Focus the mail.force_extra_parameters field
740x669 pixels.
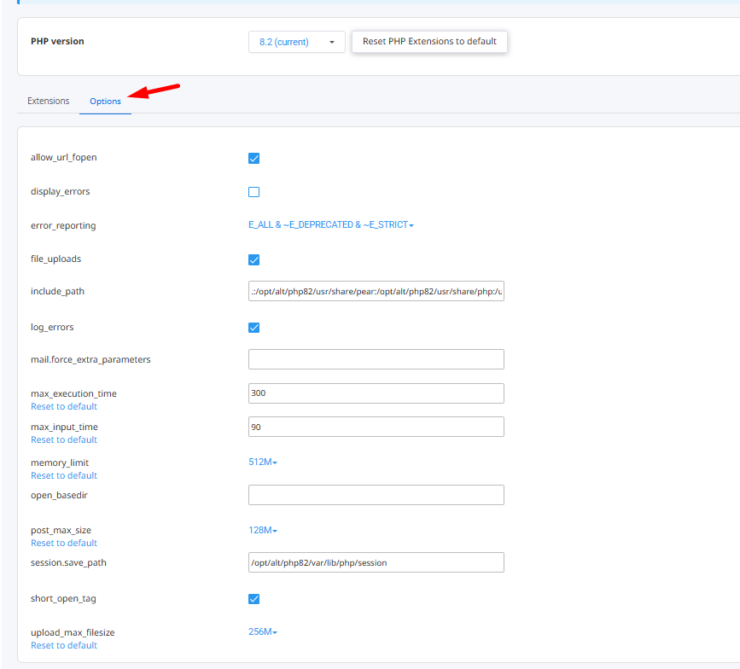tap(376, 360)
